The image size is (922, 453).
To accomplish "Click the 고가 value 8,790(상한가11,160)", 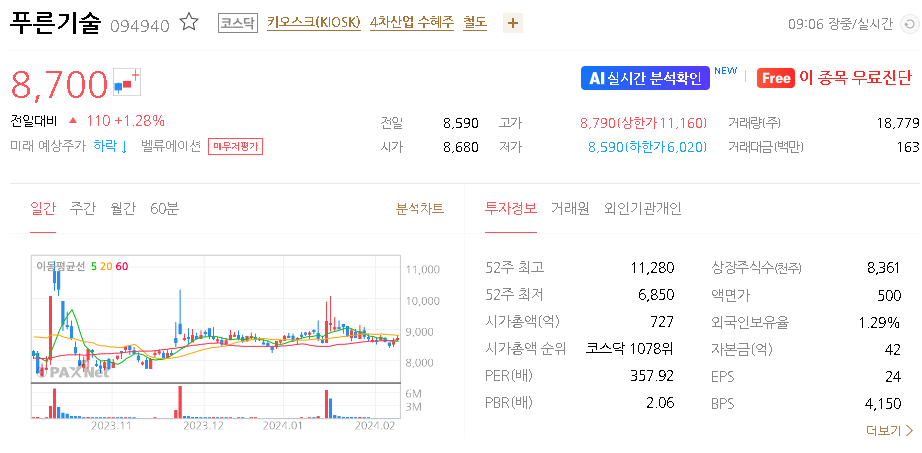I will [643, 123].
